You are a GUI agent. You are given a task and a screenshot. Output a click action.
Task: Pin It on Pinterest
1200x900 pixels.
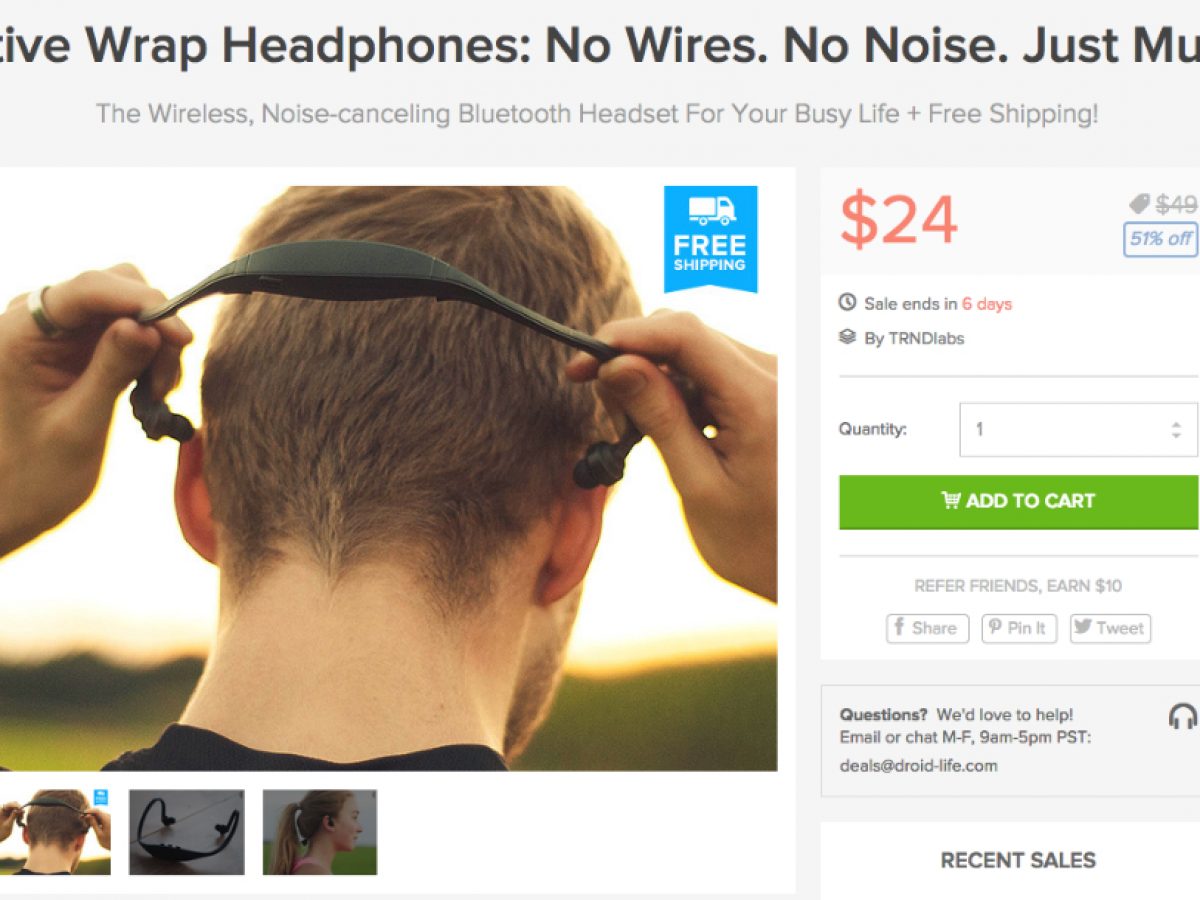pos(1019,628)
